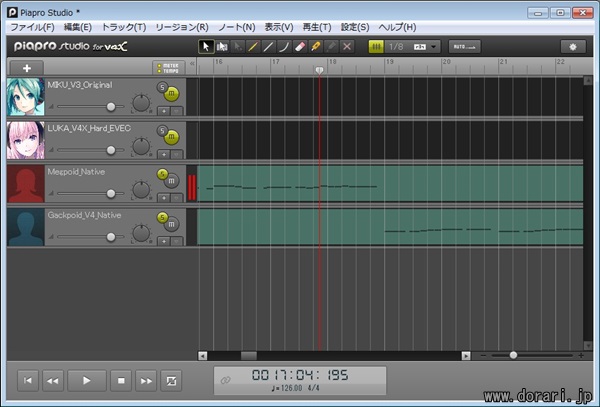The image size is (600, 407).
Task: Start playback with the play button
Action: tap(87, 381)
